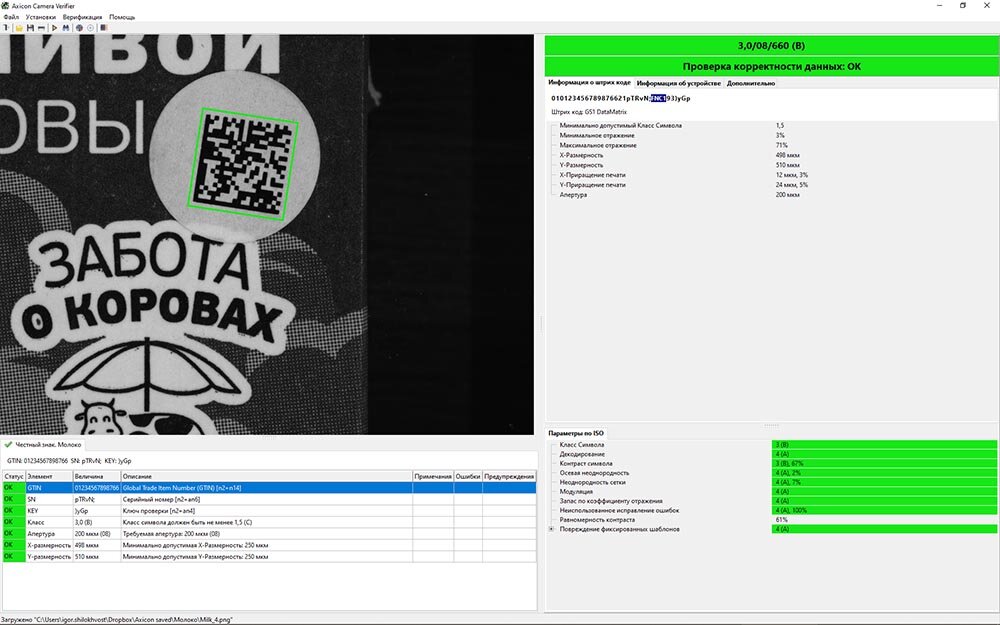Click the Проверка корректности данных: OK banner
The width and height of the screenshot is (1000, 625).
pos(770,66)
